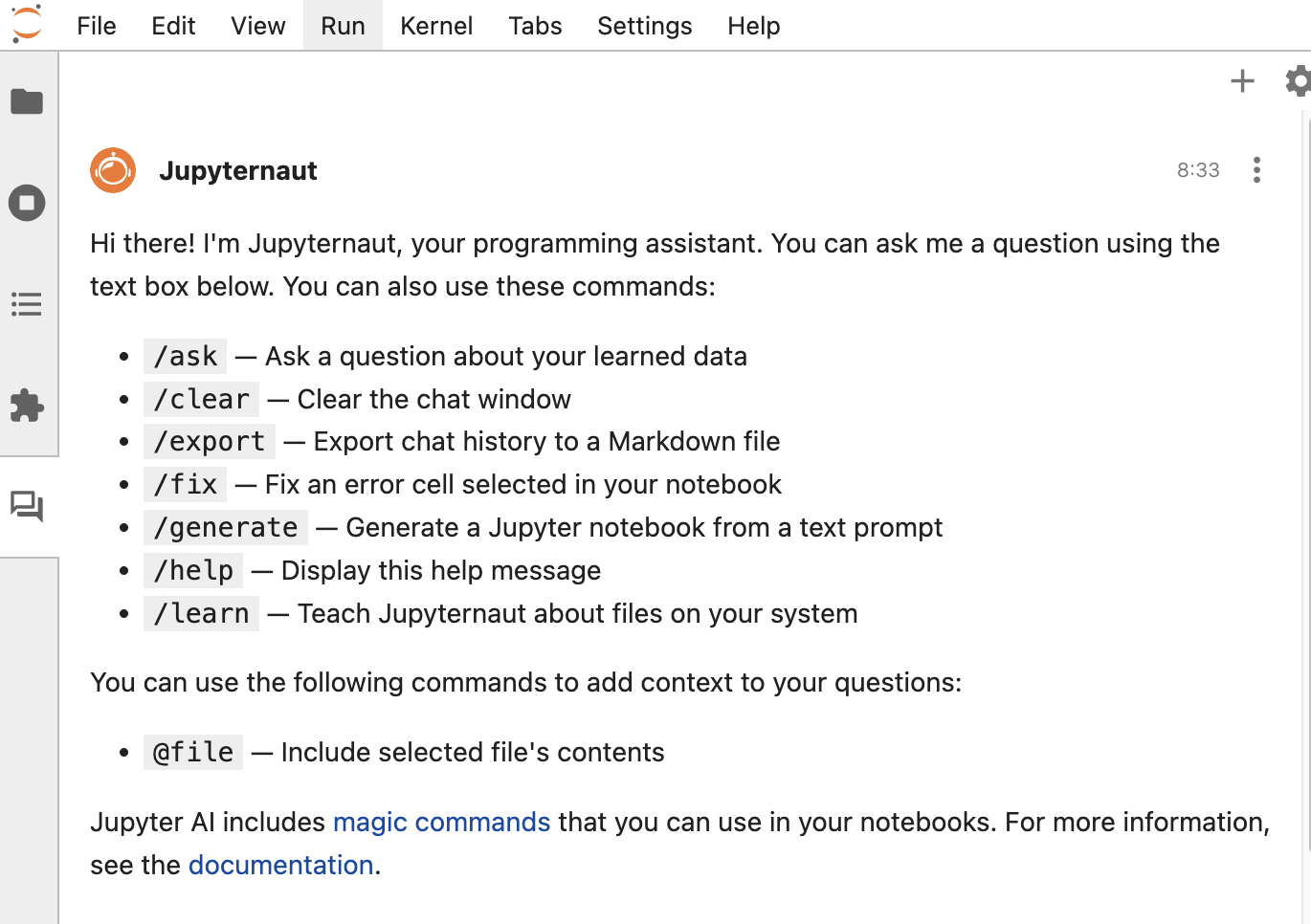Click the /fix command text
This screenshot has width=1311, height=924.
[x=186, y=484]
